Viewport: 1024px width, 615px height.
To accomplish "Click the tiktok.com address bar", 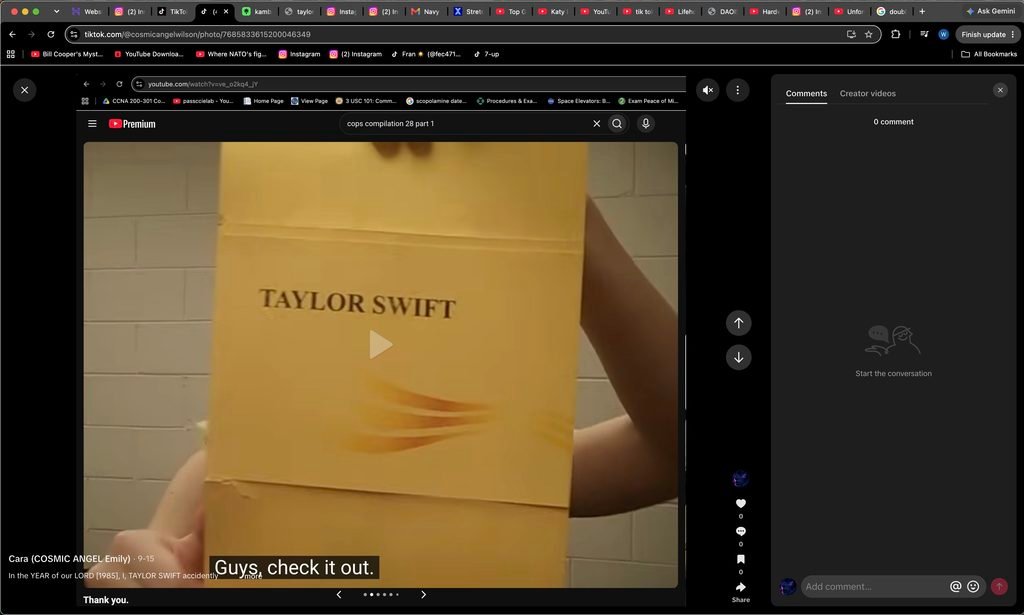I will (457, 34).
